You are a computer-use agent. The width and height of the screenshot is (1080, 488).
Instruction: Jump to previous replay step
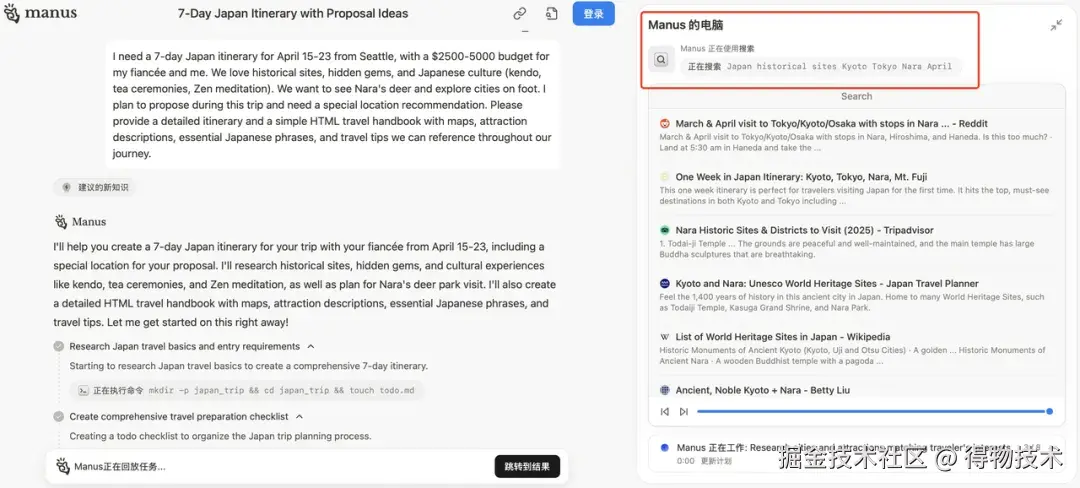pos(665,411)
